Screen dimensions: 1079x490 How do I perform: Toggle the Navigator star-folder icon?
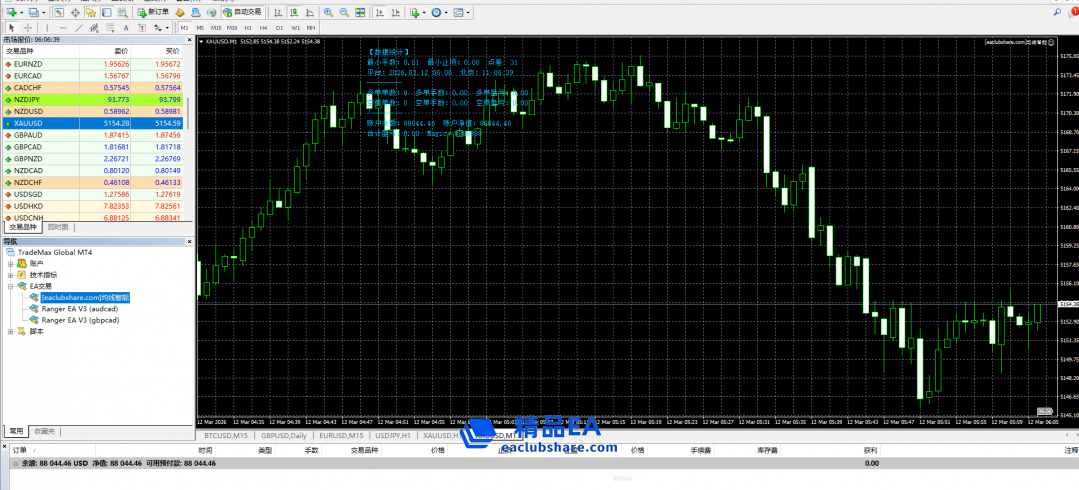point(91,12)
